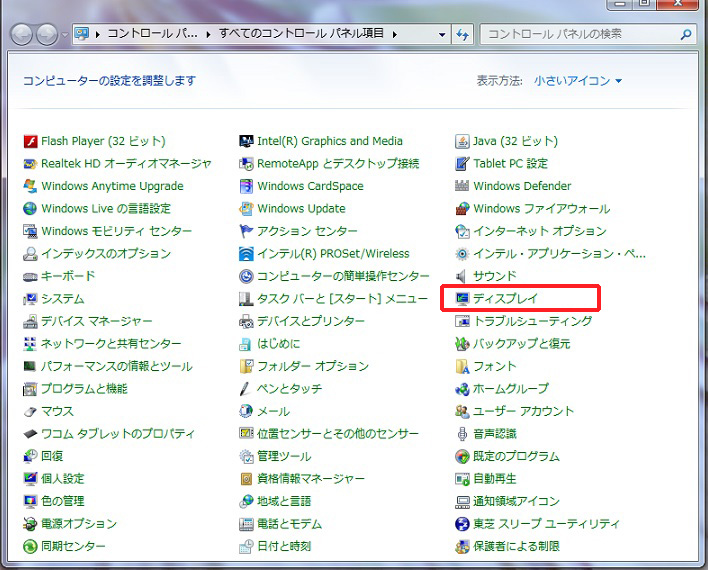Viewport: 708px width, 570px height.
Task: Open 地域と言語 link
Action: [x=284, y=501]
